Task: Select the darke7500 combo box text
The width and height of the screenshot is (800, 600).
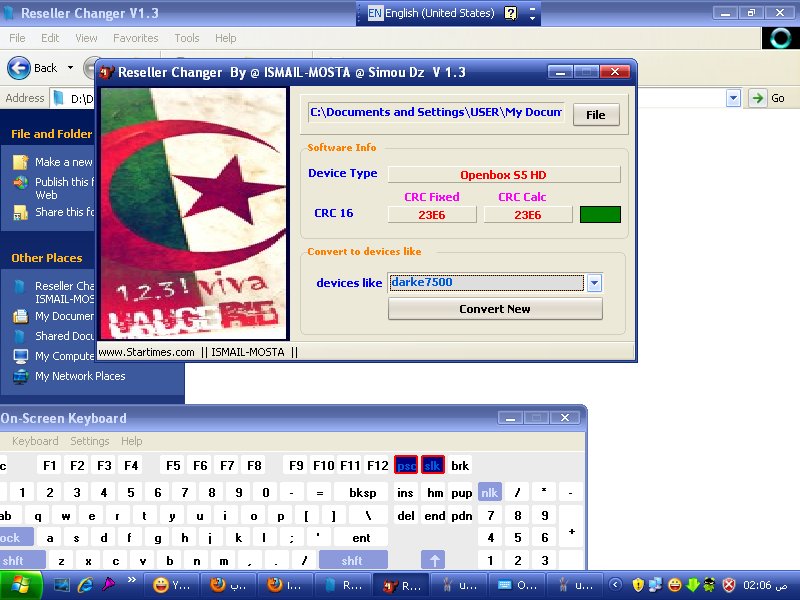Action: (x=487, y=283)
